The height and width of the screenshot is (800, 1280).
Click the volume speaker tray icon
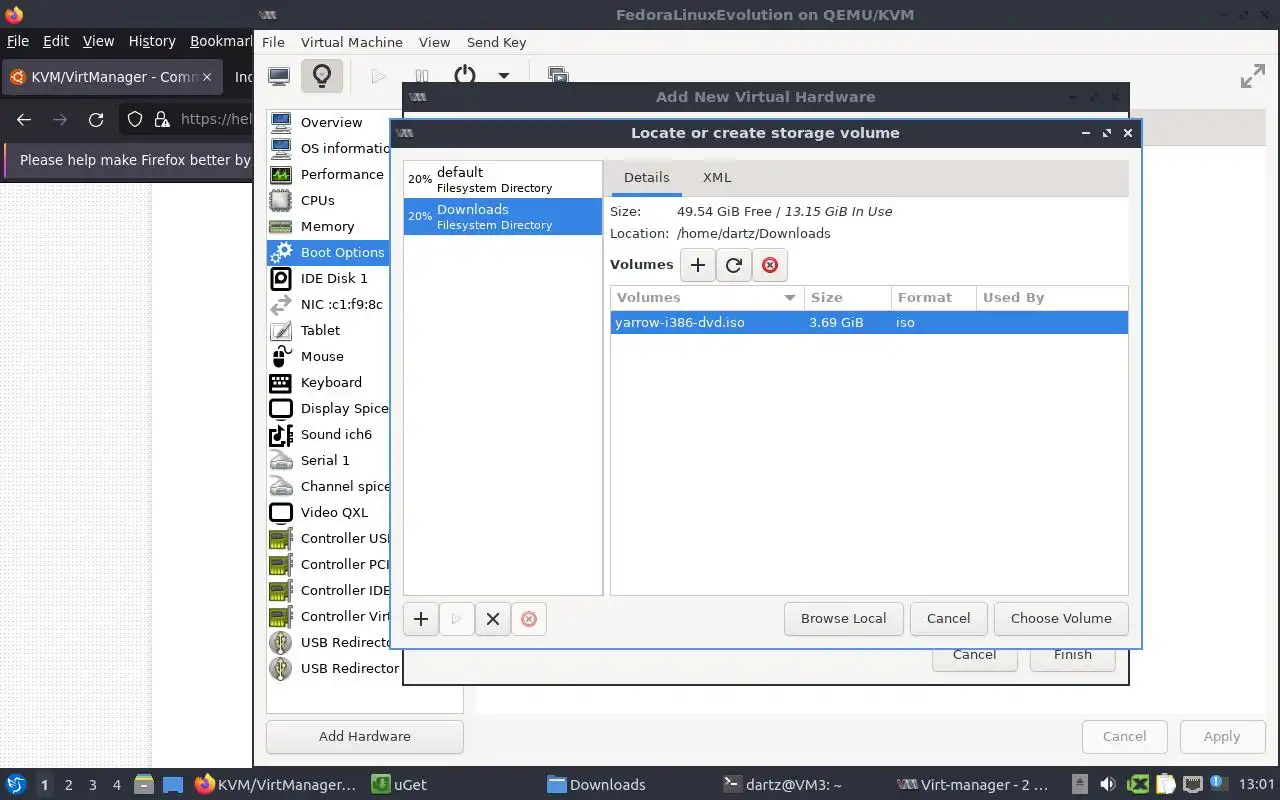tap(1108, 785)
